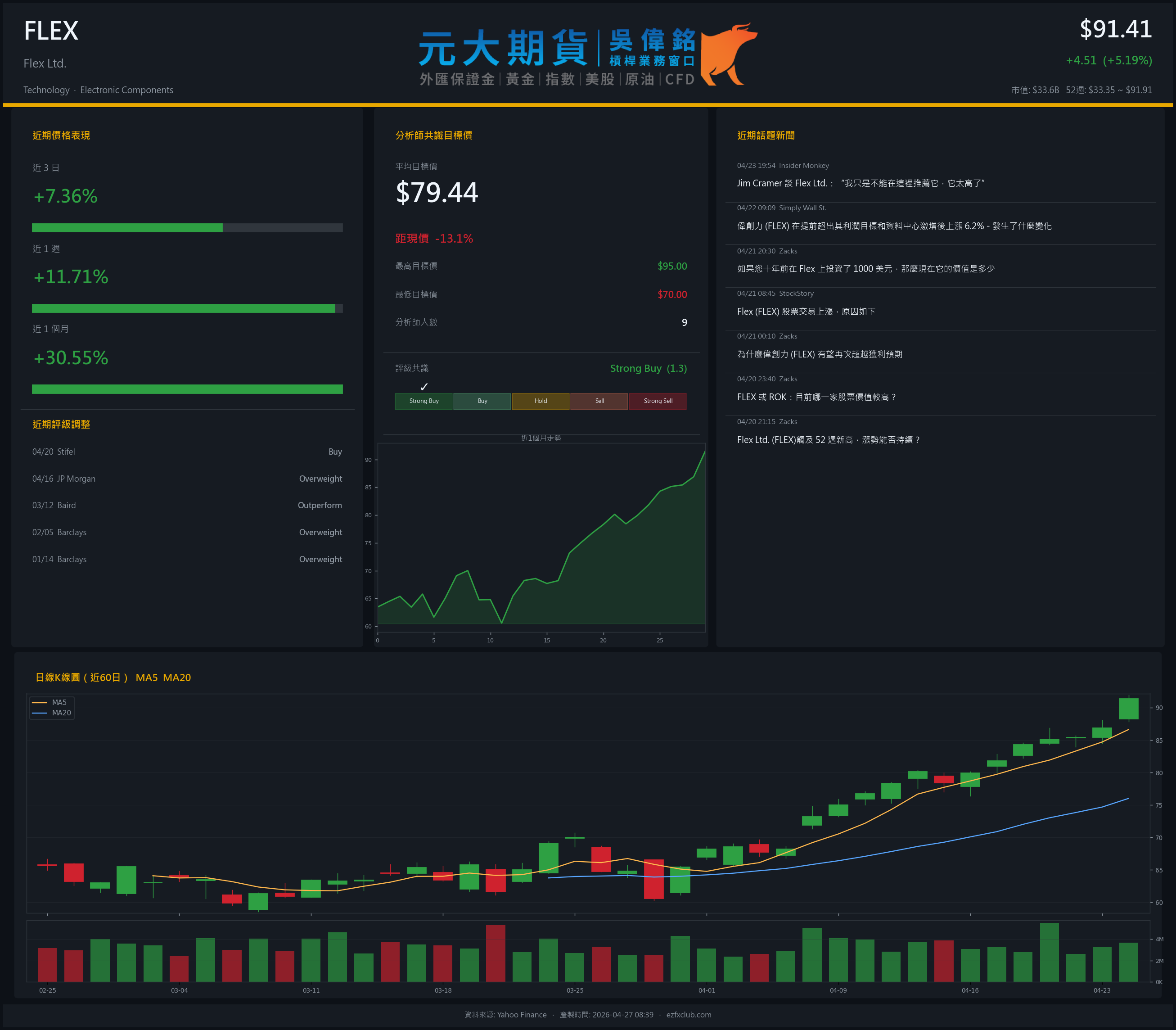Click the 近期價格表現 section heading
This screenshot has width=1176, height=1030.
point(62,135)
